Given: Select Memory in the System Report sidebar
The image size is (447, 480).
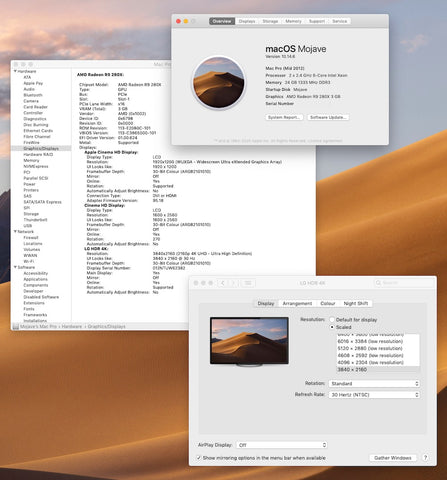Looking at the screenshot, I should coord(31,160).
